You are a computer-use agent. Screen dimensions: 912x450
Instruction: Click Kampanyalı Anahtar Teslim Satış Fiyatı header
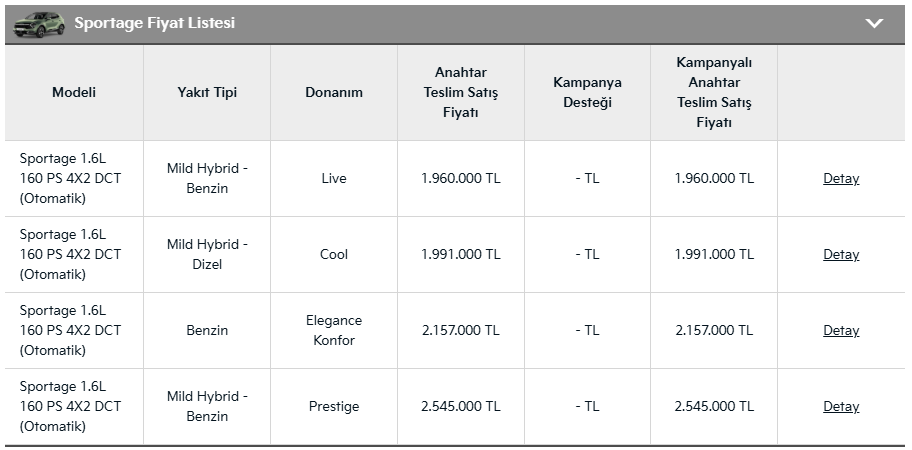point(714,93)
